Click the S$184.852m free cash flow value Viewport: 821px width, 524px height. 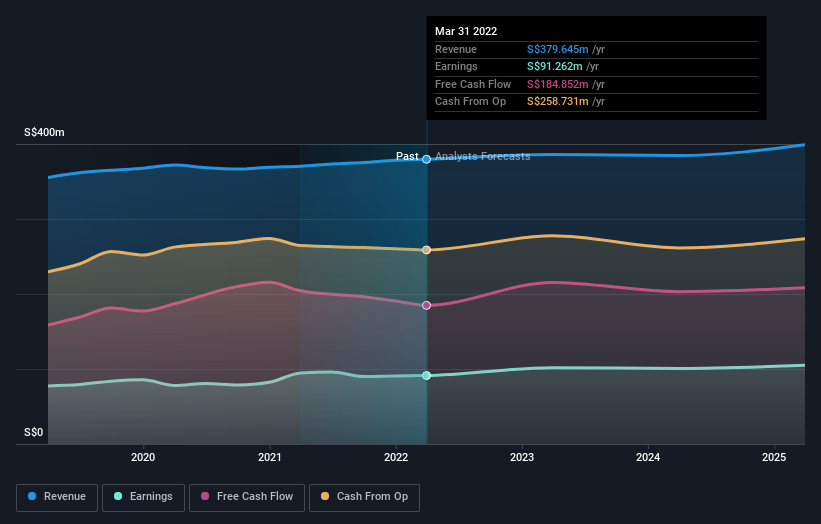pyautogui.click(x=558, y=84)
